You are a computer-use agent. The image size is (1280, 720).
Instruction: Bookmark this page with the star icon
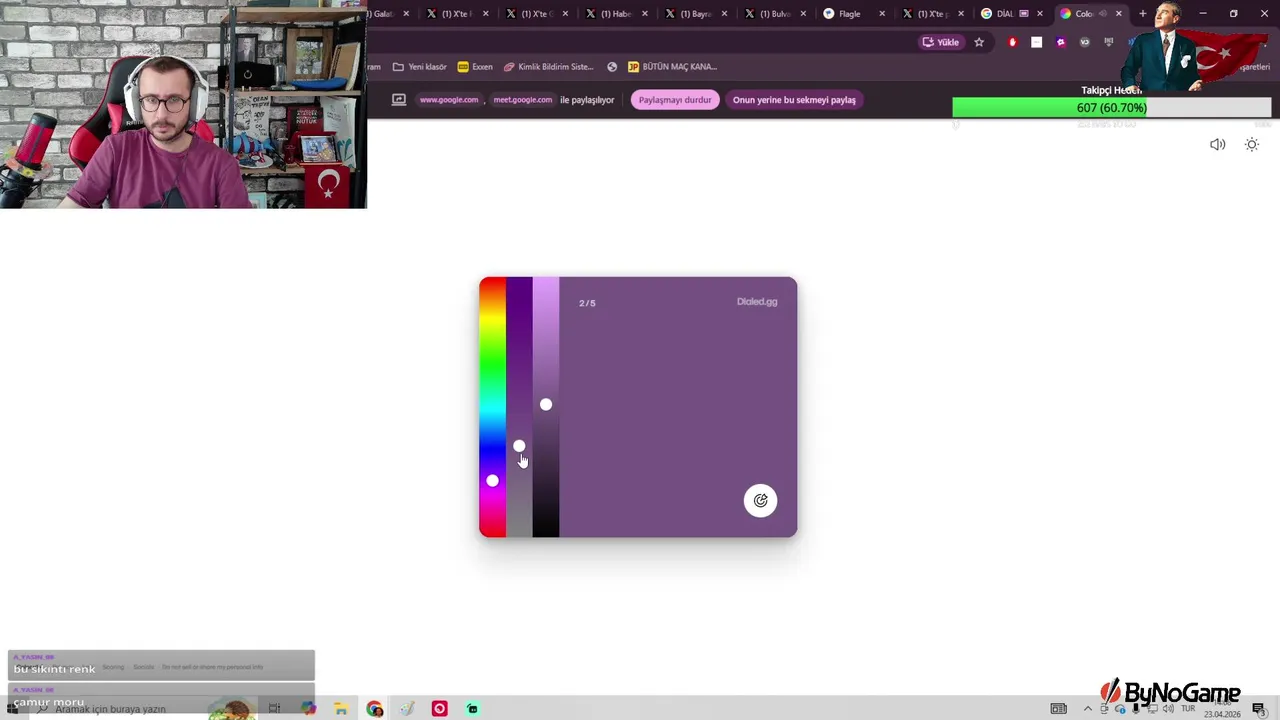pyautogui.click(x=979, y=42)
